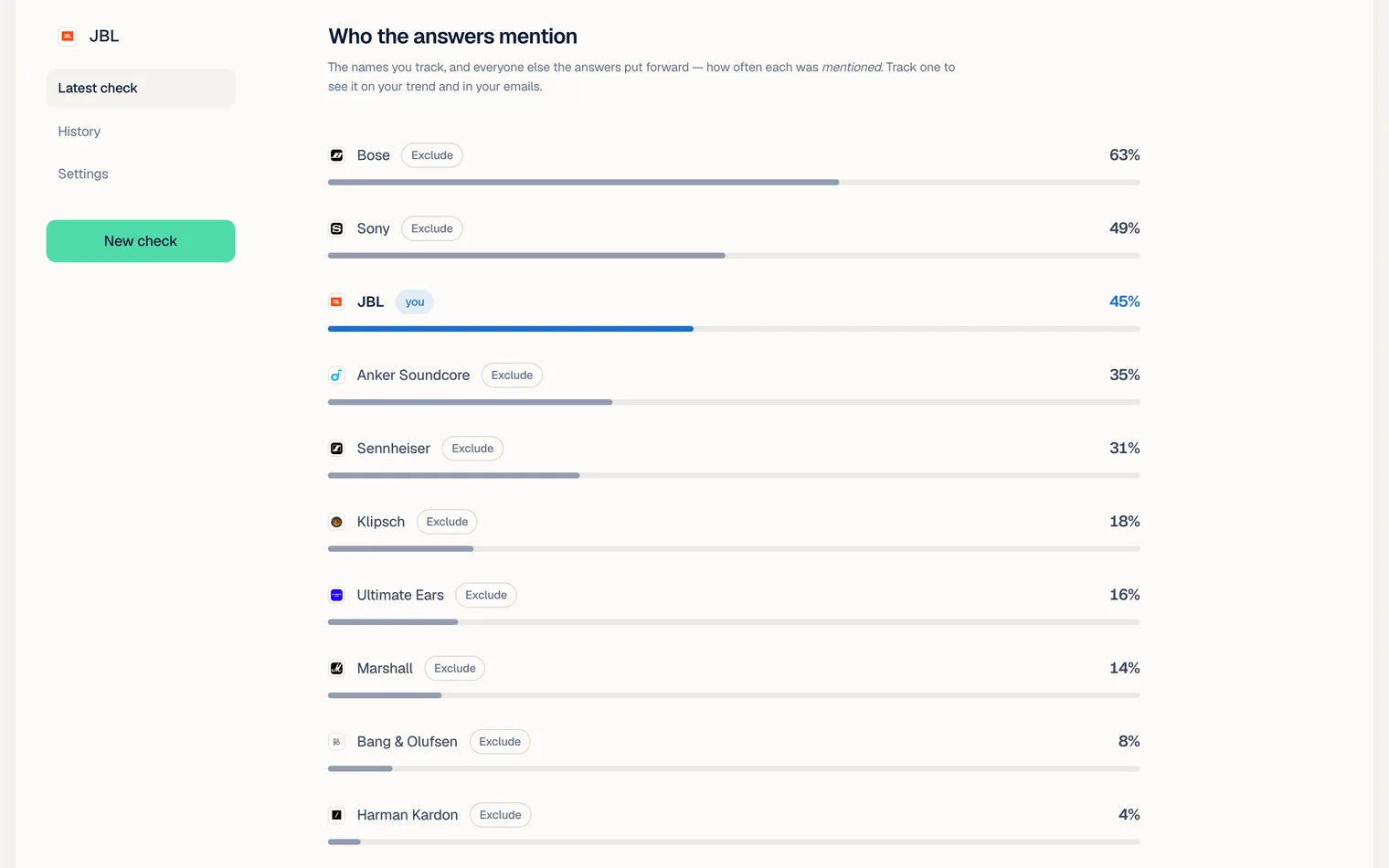Click the Sony brand icon
This screenshot has width=1389, height=868.
[x=336, y=228]
